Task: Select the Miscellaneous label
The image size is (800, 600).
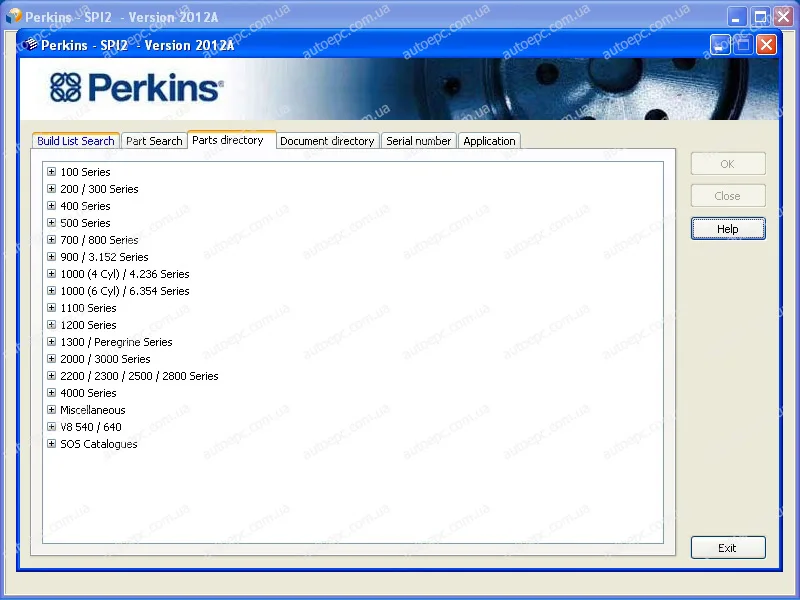Action: pos(92,410)
